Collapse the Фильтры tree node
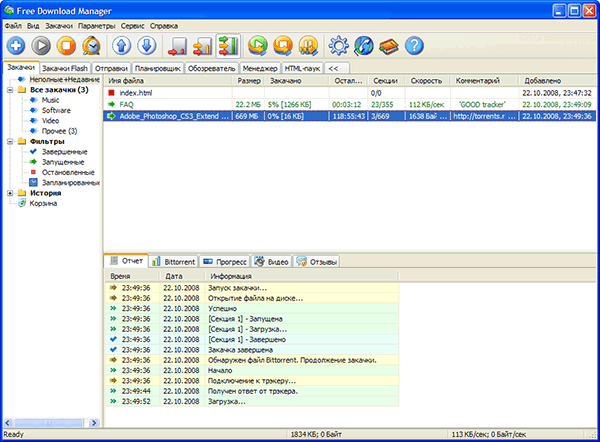Viewport: 600px width, 442px height. 10,141
